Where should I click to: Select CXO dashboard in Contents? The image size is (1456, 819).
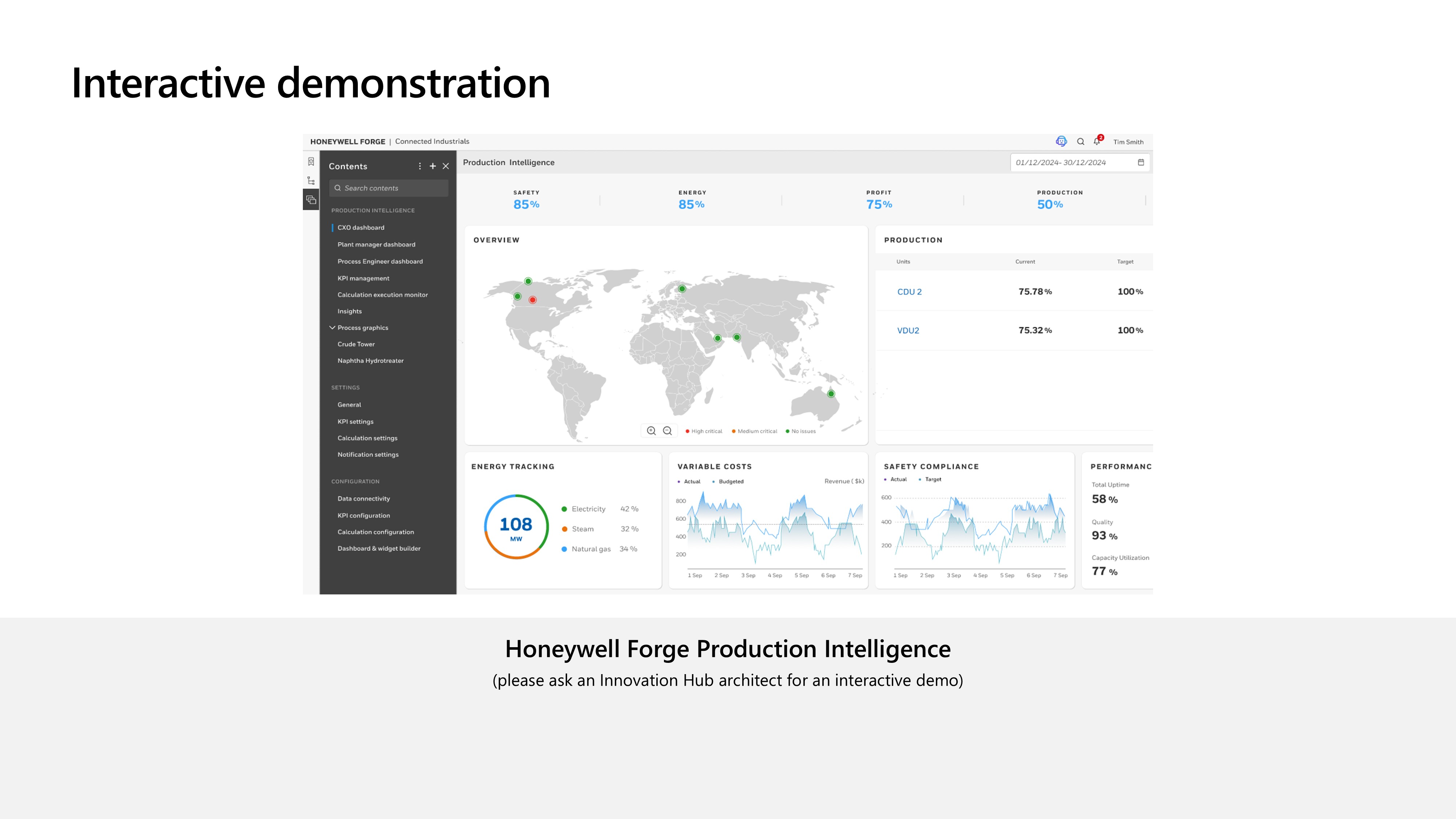361,228
